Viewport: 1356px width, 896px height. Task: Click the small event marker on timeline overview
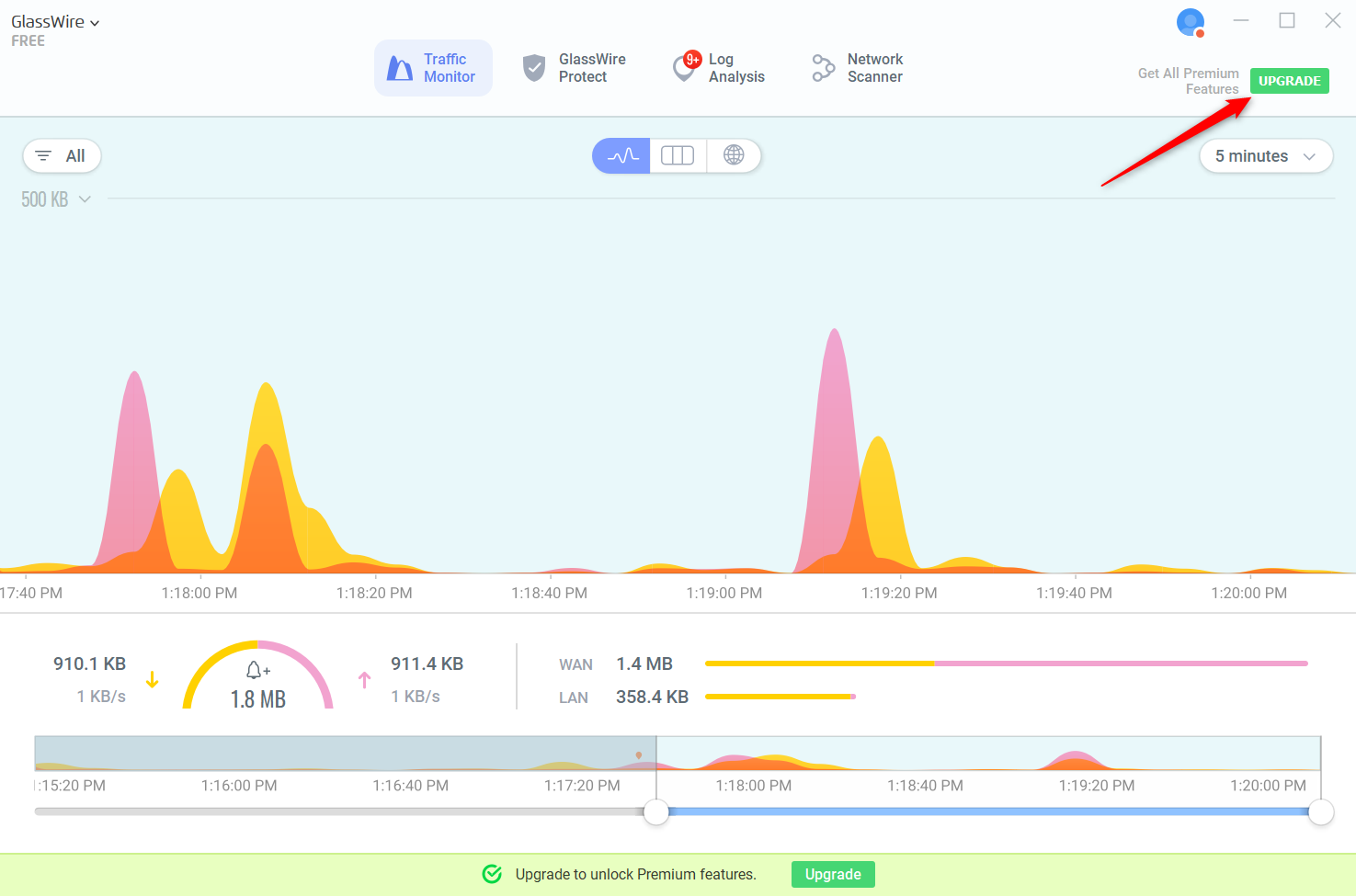[639, 755]
